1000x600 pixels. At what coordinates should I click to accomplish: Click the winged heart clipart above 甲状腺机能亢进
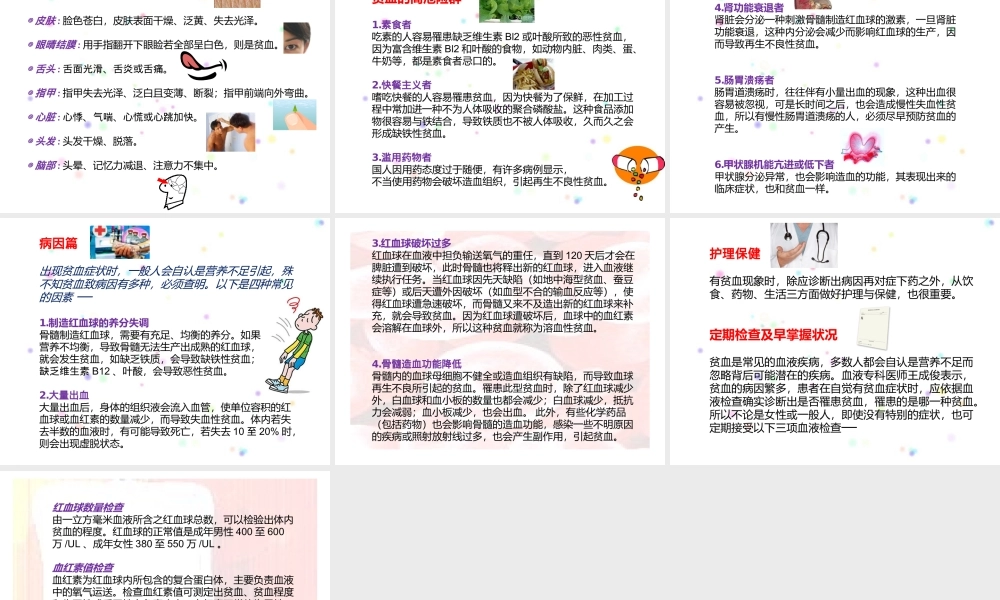[x=860, y=145]
